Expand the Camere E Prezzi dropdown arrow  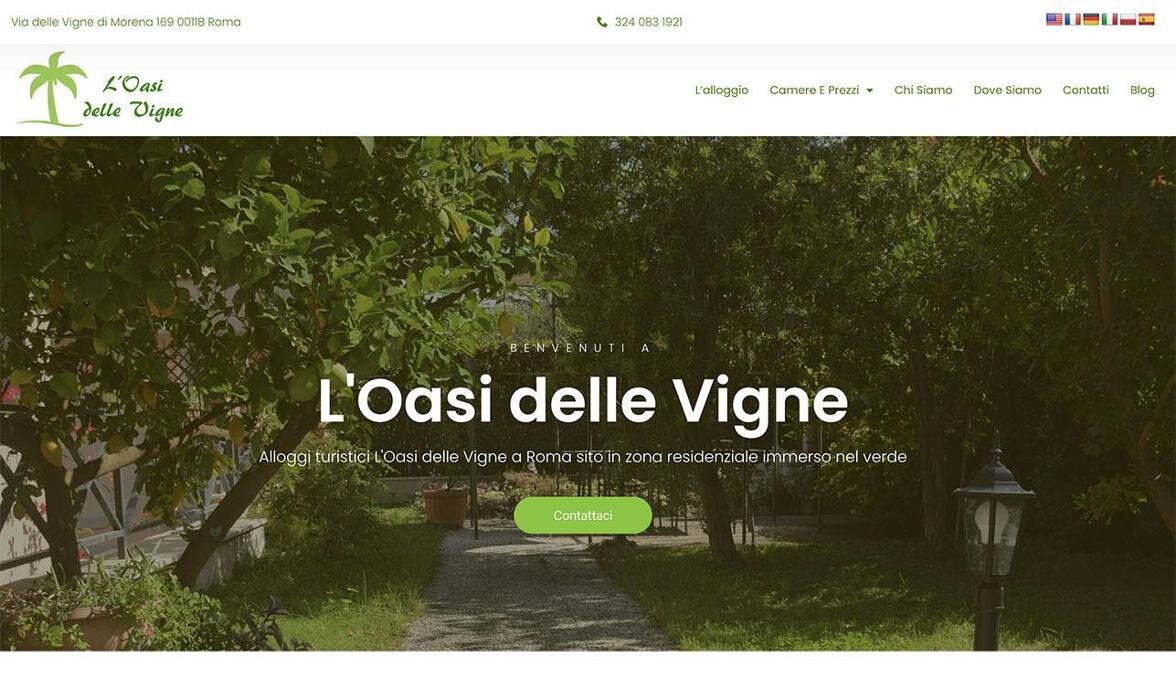(869, 91)
